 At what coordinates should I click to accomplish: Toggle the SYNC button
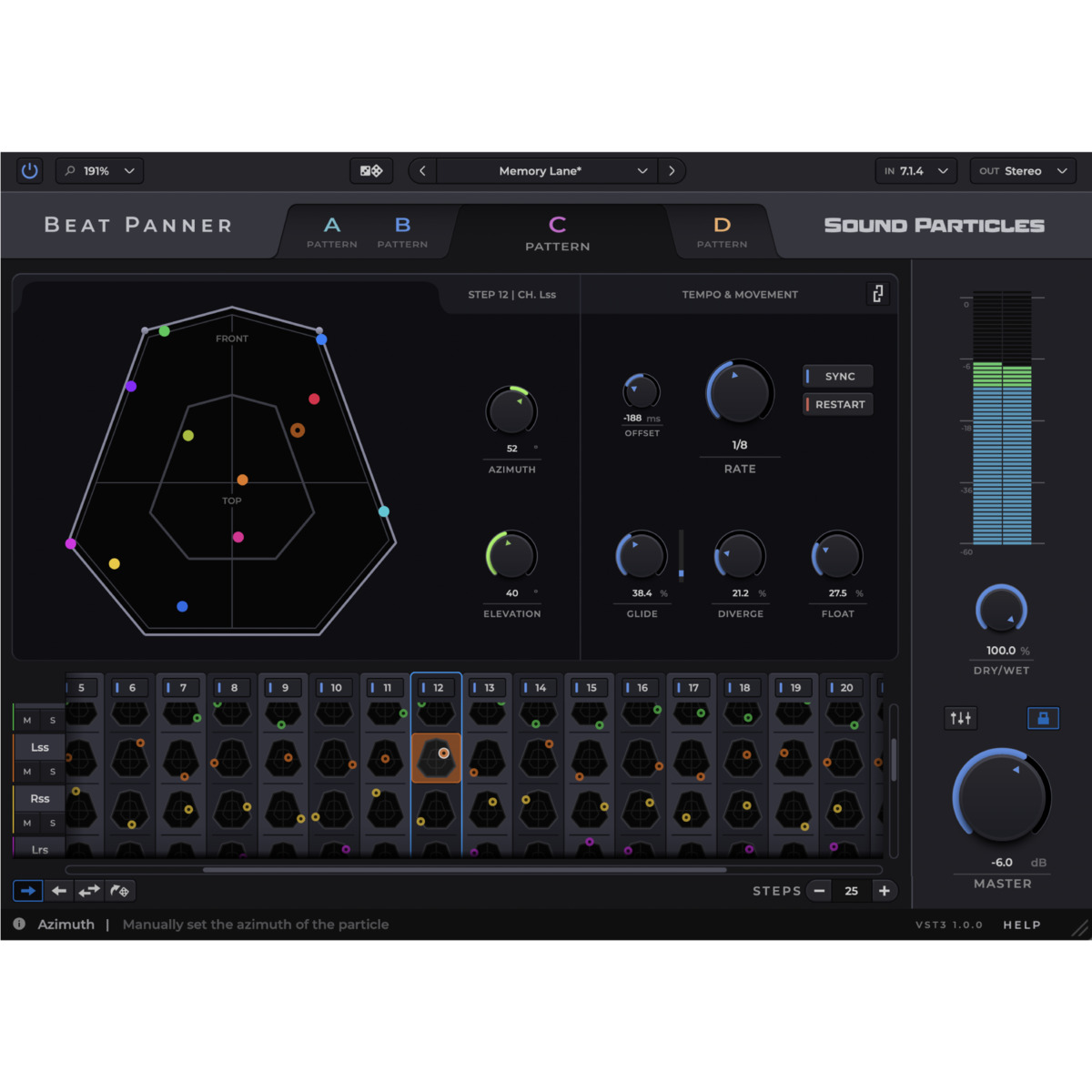tap(838, 376)
